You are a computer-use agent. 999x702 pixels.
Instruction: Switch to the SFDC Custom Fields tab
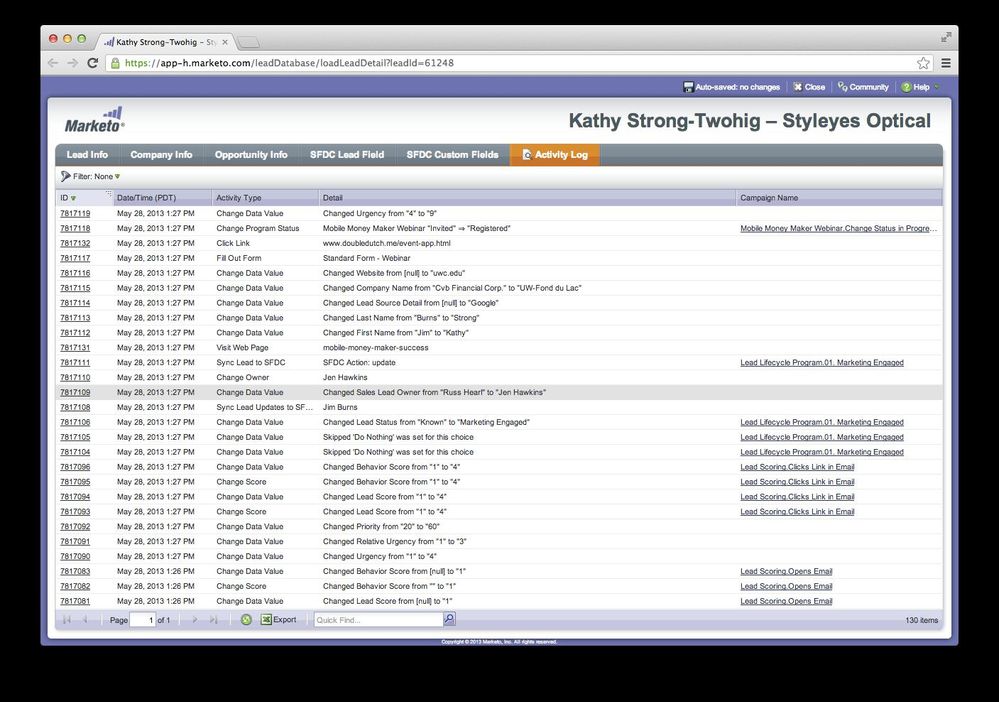click(x=452, y=155)
